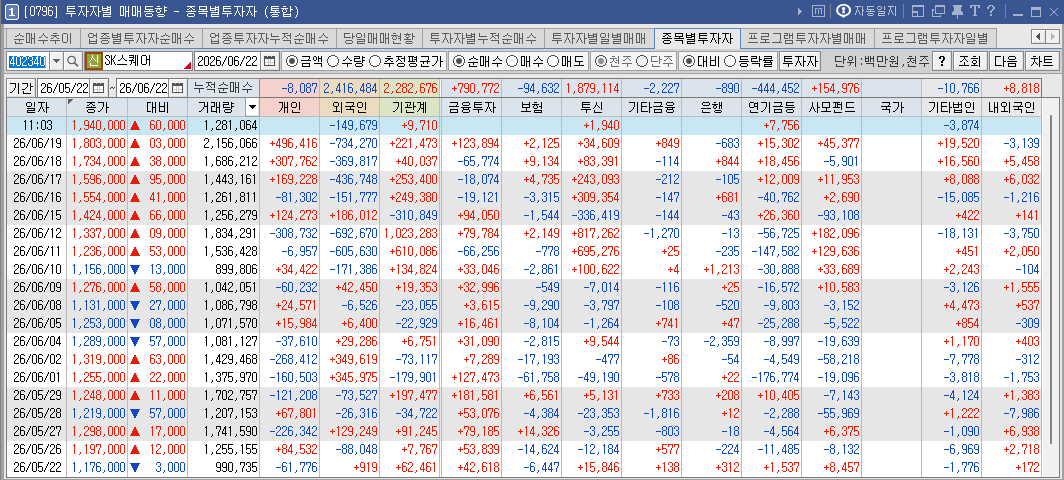Click the numbered 1 screen icon in the title bar
Screen dimensions: 1064x480
click(12, 12)
